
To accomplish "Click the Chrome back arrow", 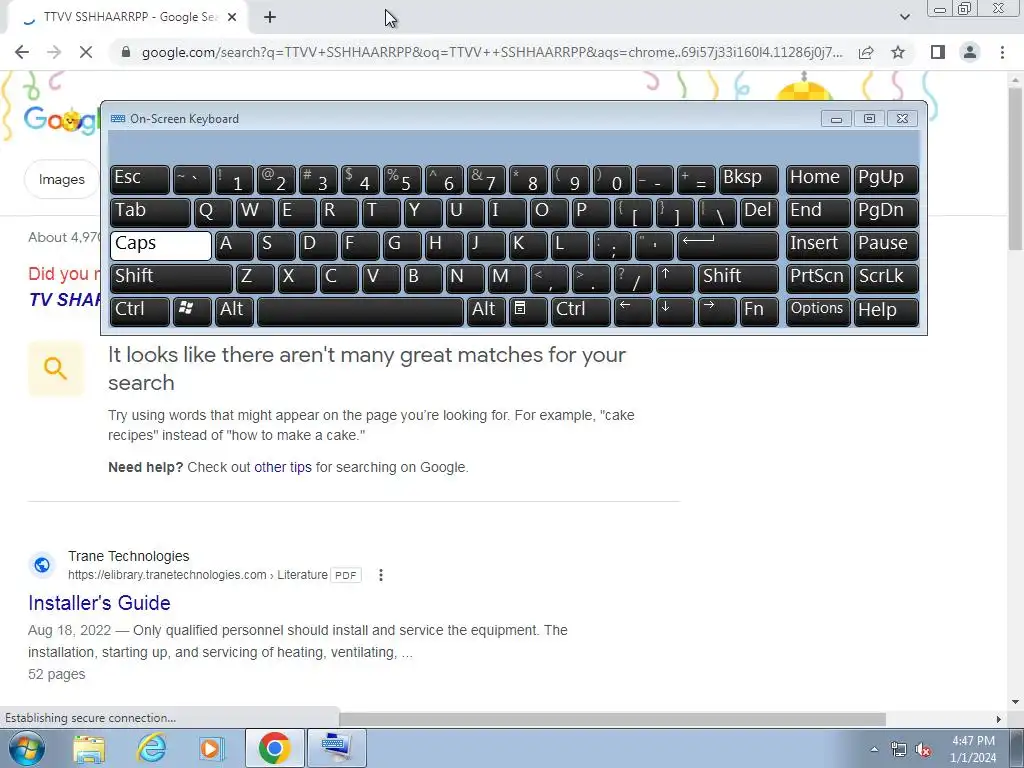I will 22,52.
